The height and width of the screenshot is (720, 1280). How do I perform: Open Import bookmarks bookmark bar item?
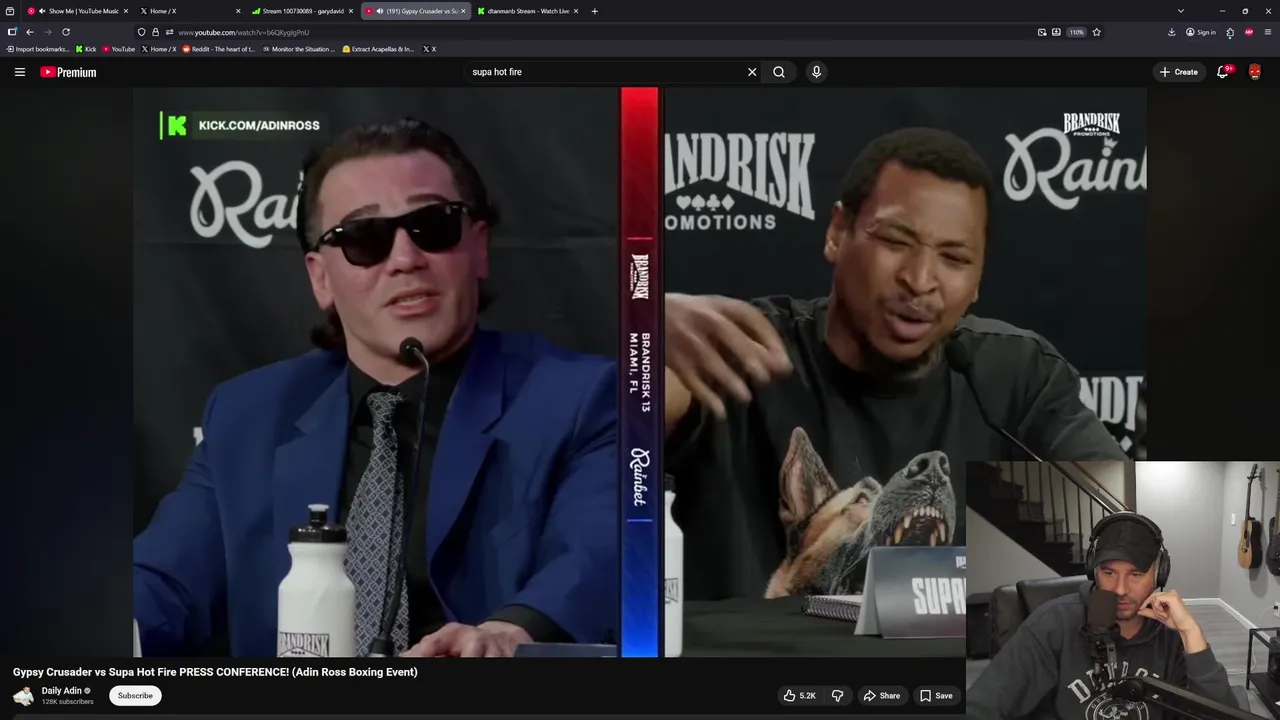coord(37,49)
